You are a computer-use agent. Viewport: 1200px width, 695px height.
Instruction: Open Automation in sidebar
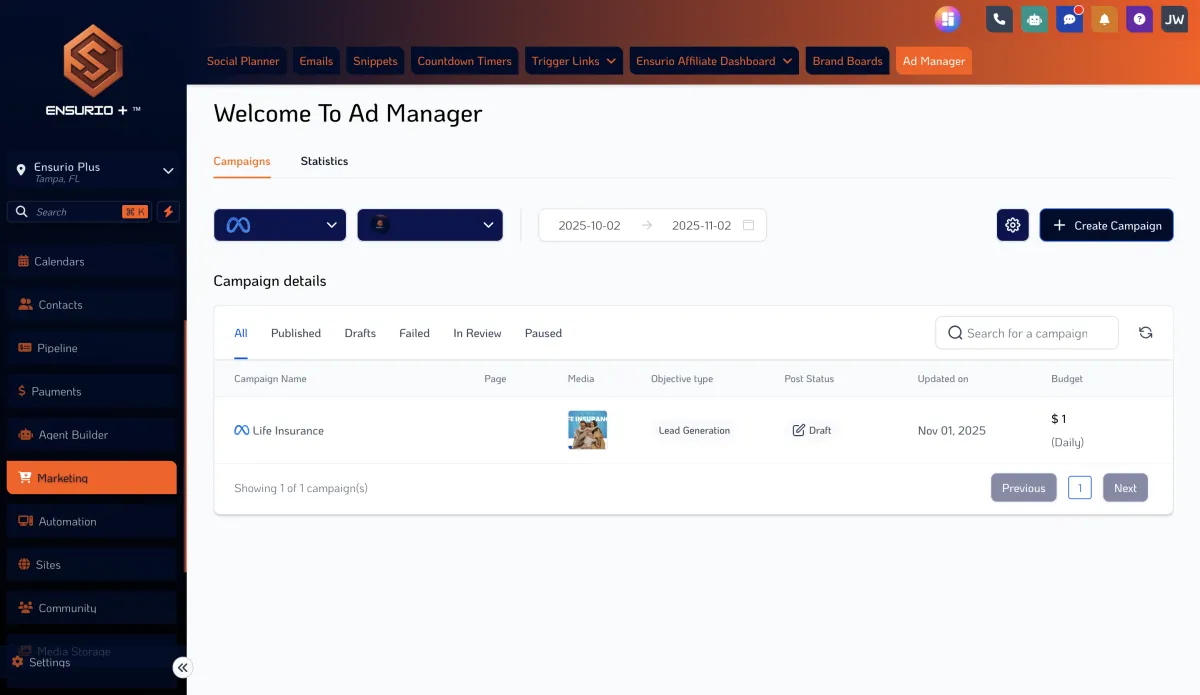point(92,521)
